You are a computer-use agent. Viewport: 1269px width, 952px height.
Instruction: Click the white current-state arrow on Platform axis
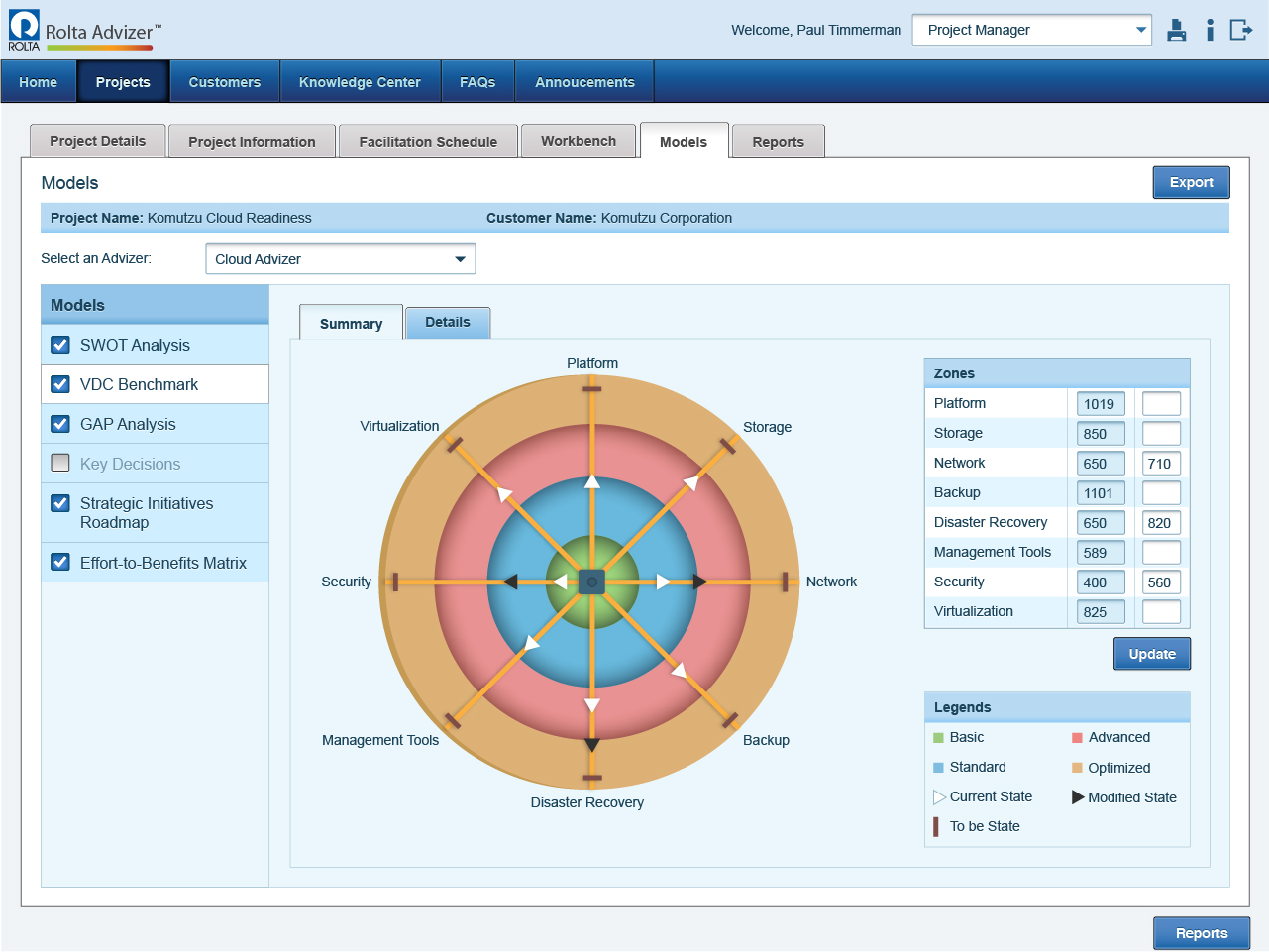592,481
